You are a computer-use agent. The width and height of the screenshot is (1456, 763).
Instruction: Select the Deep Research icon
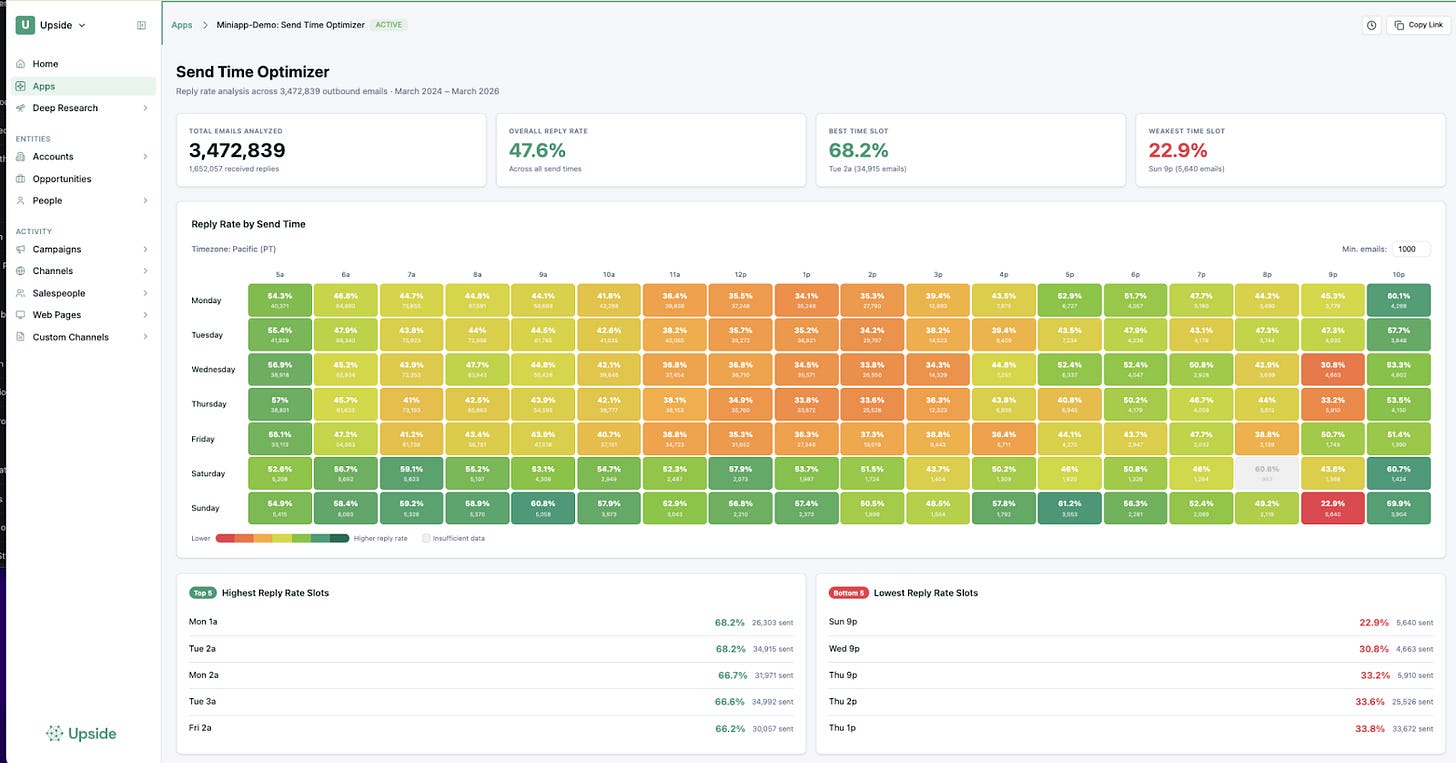pos(21,107)
